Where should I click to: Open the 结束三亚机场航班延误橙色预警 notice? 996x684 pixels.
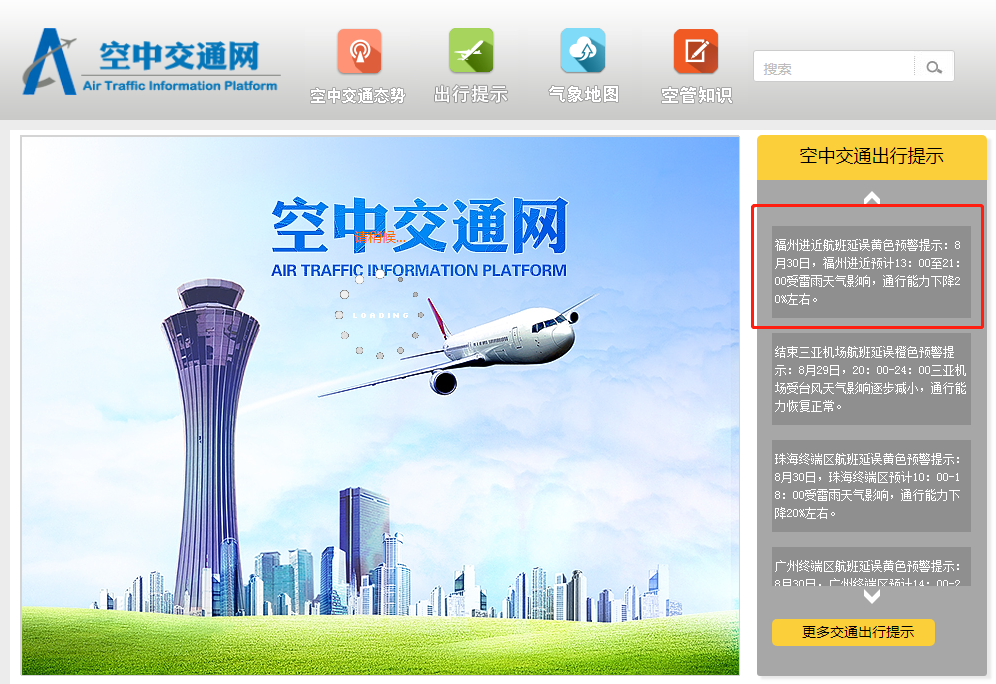pos(871,379)
